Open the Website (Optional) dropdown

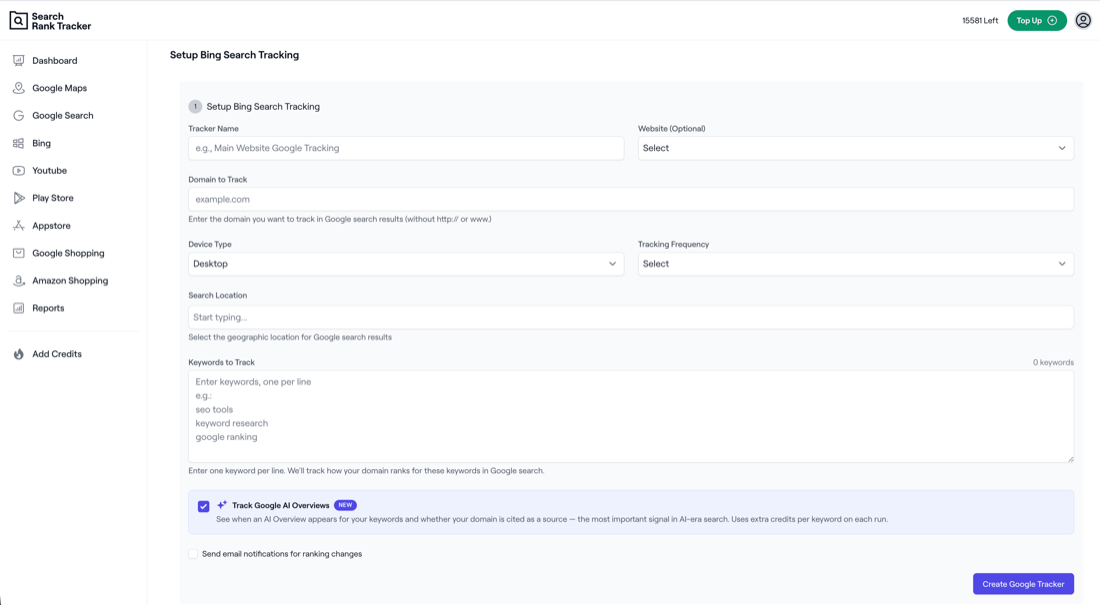click(x=855, y=148)
